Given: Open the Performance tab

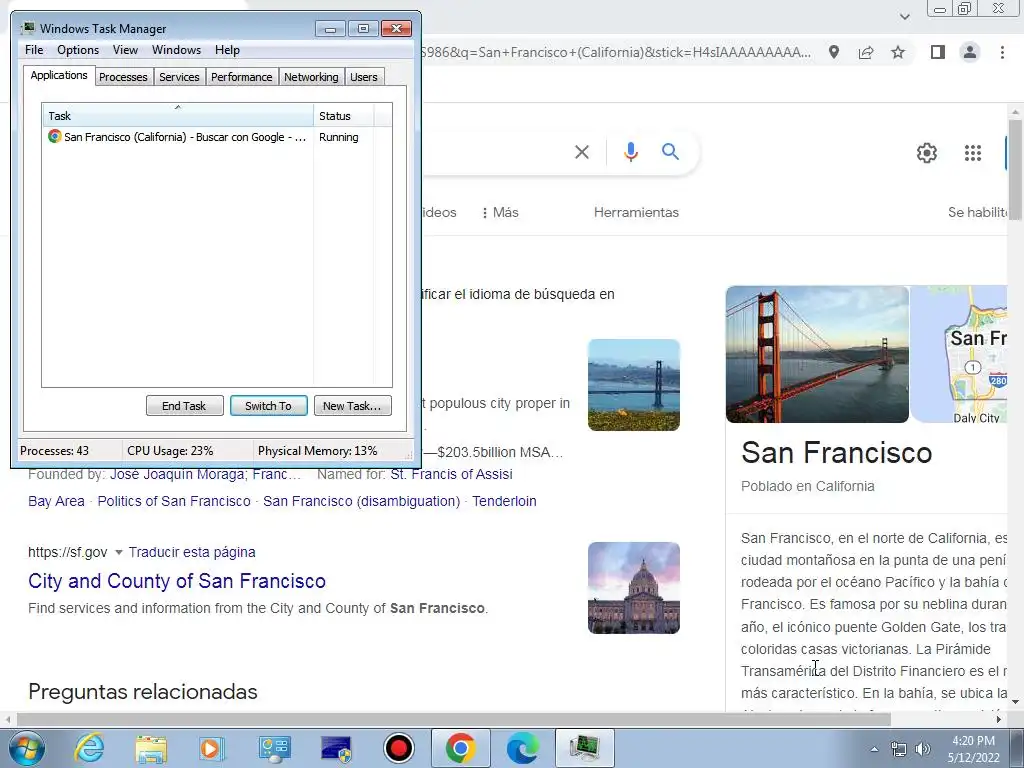Looking at the screenshot, I should (241, 77).
